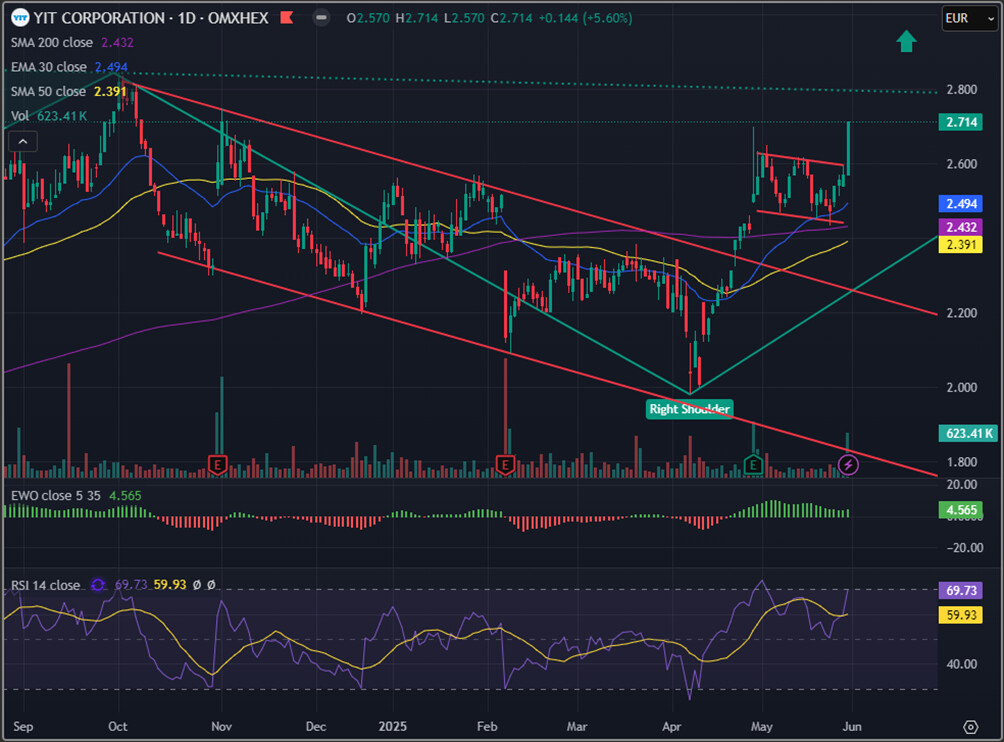This screenshot has height=742, width=1004.
Task: Click the YIT company logo icon
Action: [19, 18]
